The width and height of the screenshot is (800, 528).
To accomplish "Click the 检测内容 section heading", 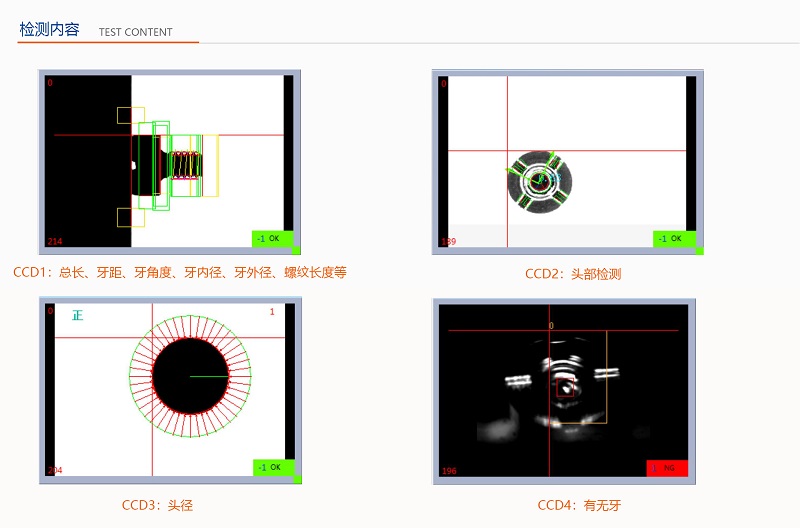I will [50, 30].
